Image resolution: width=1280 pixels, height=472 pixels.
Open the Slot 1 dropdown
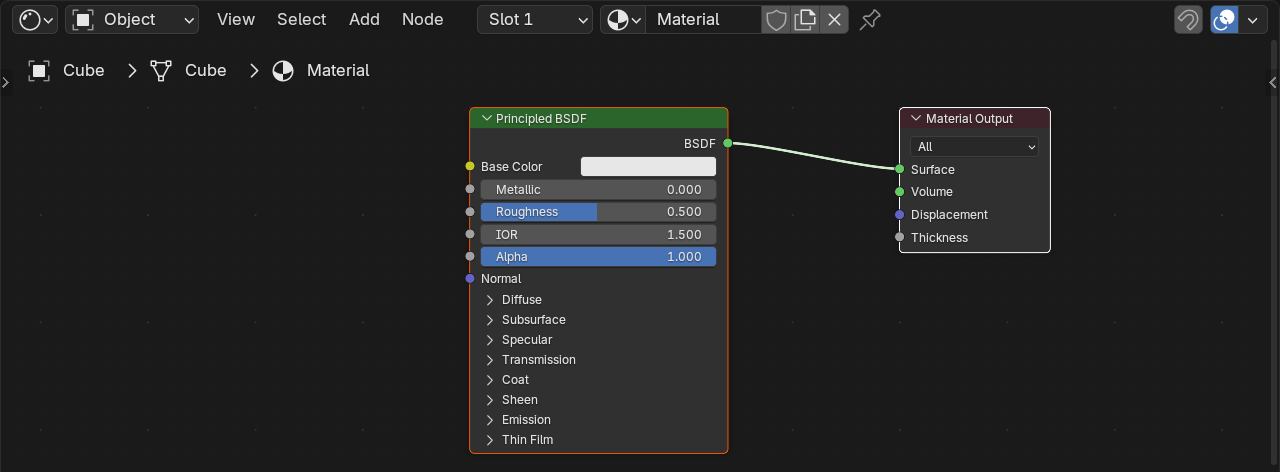(x=535, y=19)
